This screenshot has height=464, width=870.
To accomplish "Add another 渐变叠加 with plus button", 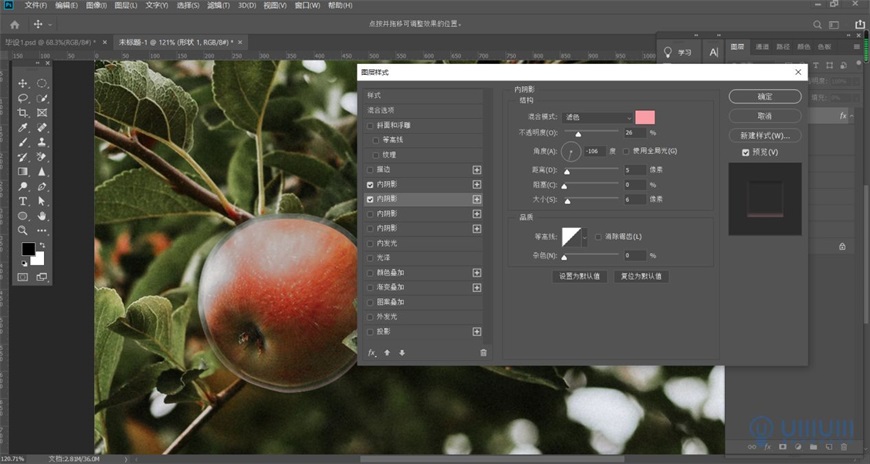I will (x=477, y=288).
